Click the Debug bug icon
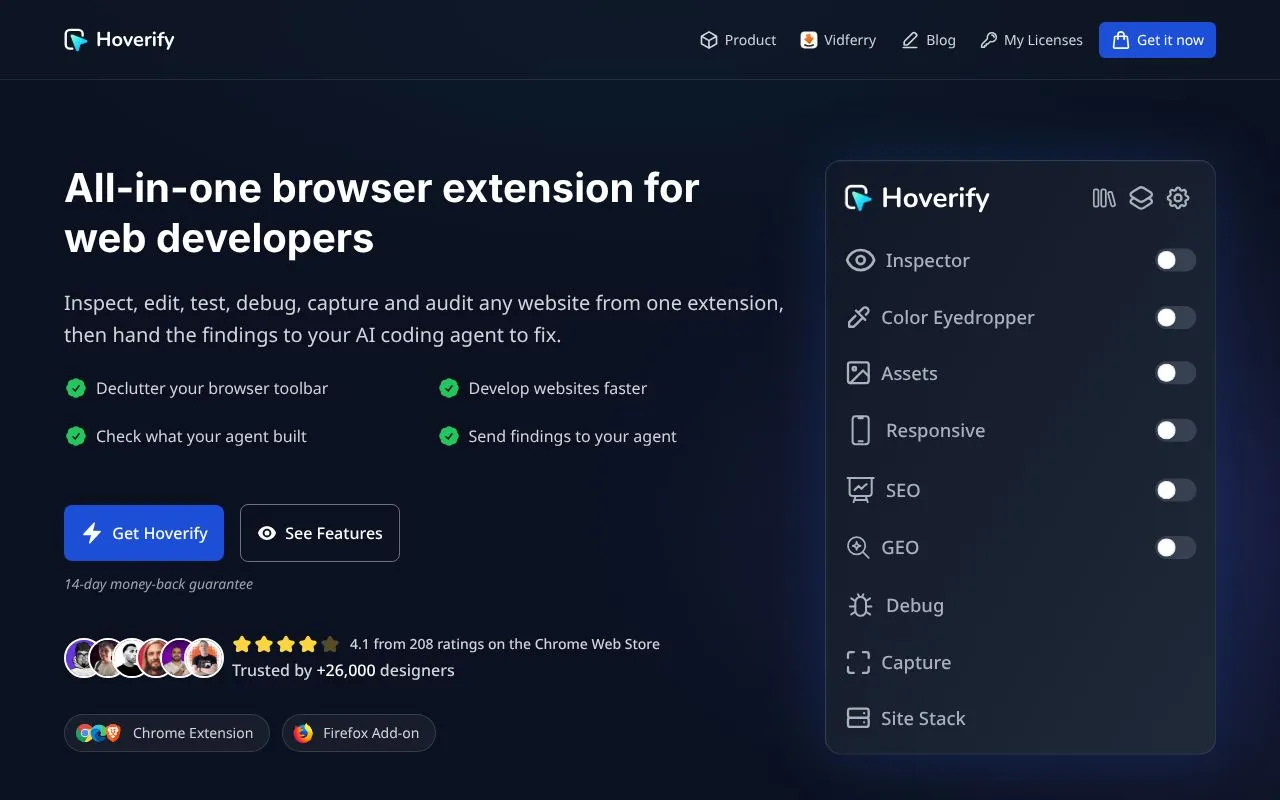 pyautogui.click(x=860, y=605)
